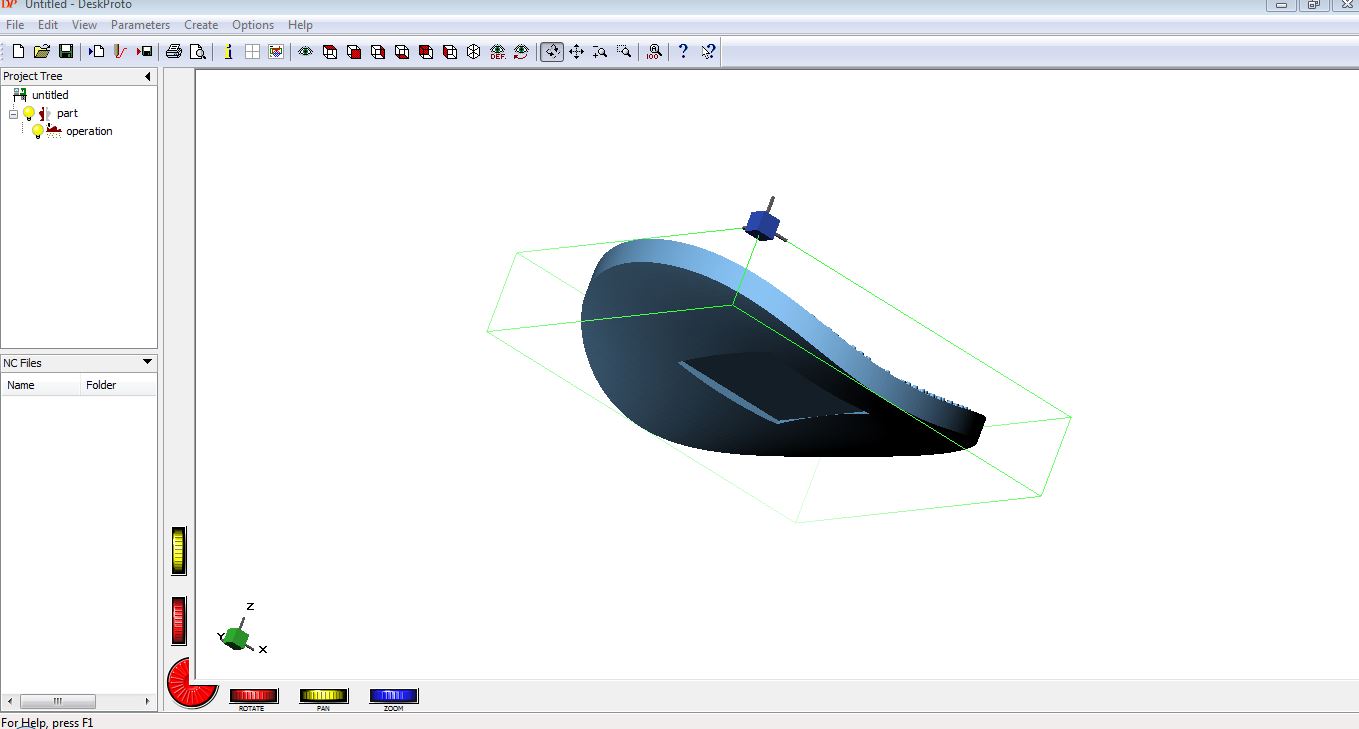This screenshot has height=729, width=1359.
Task: Click the Folder column header
Action: (x=101, y=385)
